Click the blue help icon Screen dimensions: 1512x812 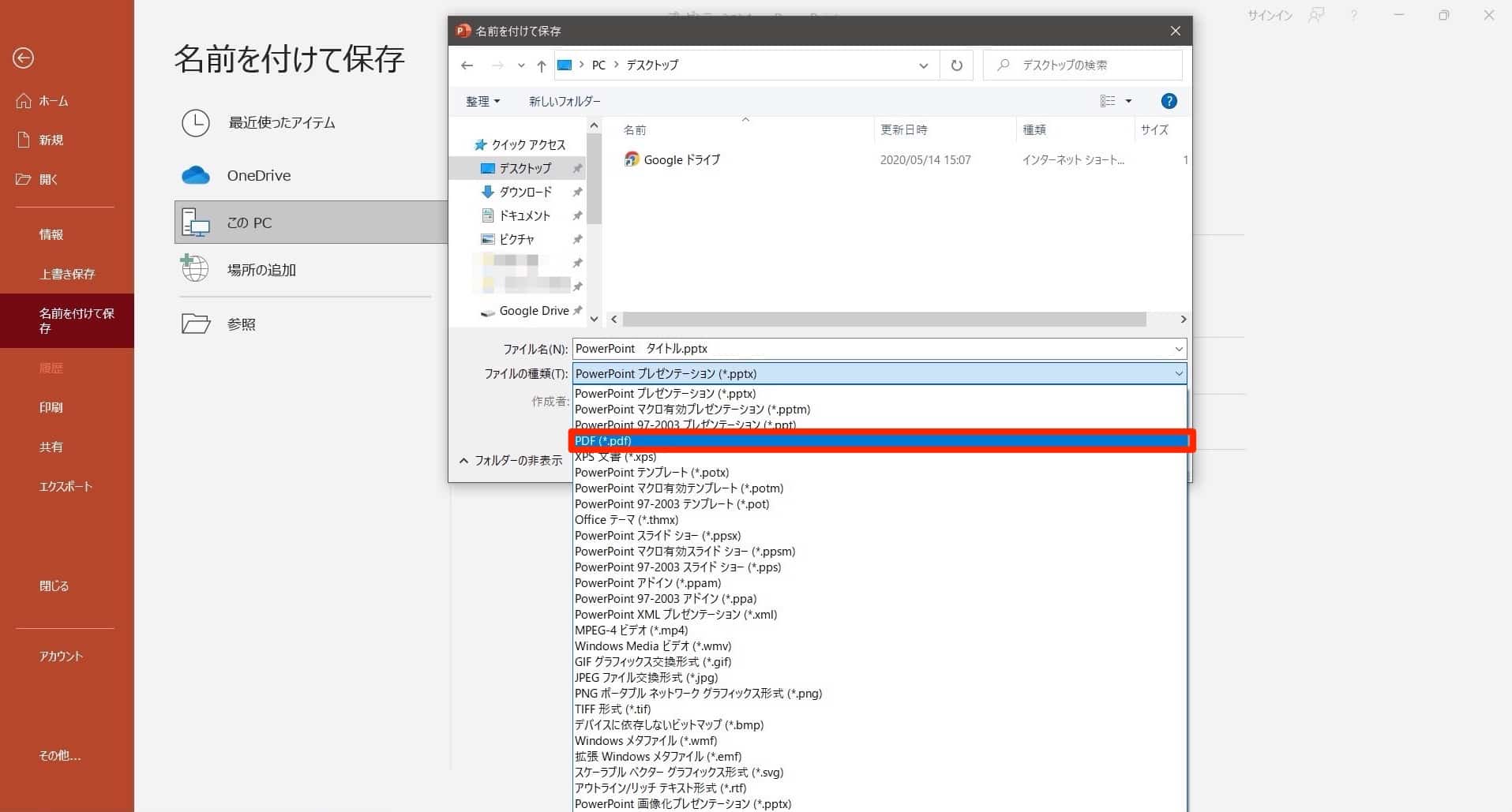1169,101
